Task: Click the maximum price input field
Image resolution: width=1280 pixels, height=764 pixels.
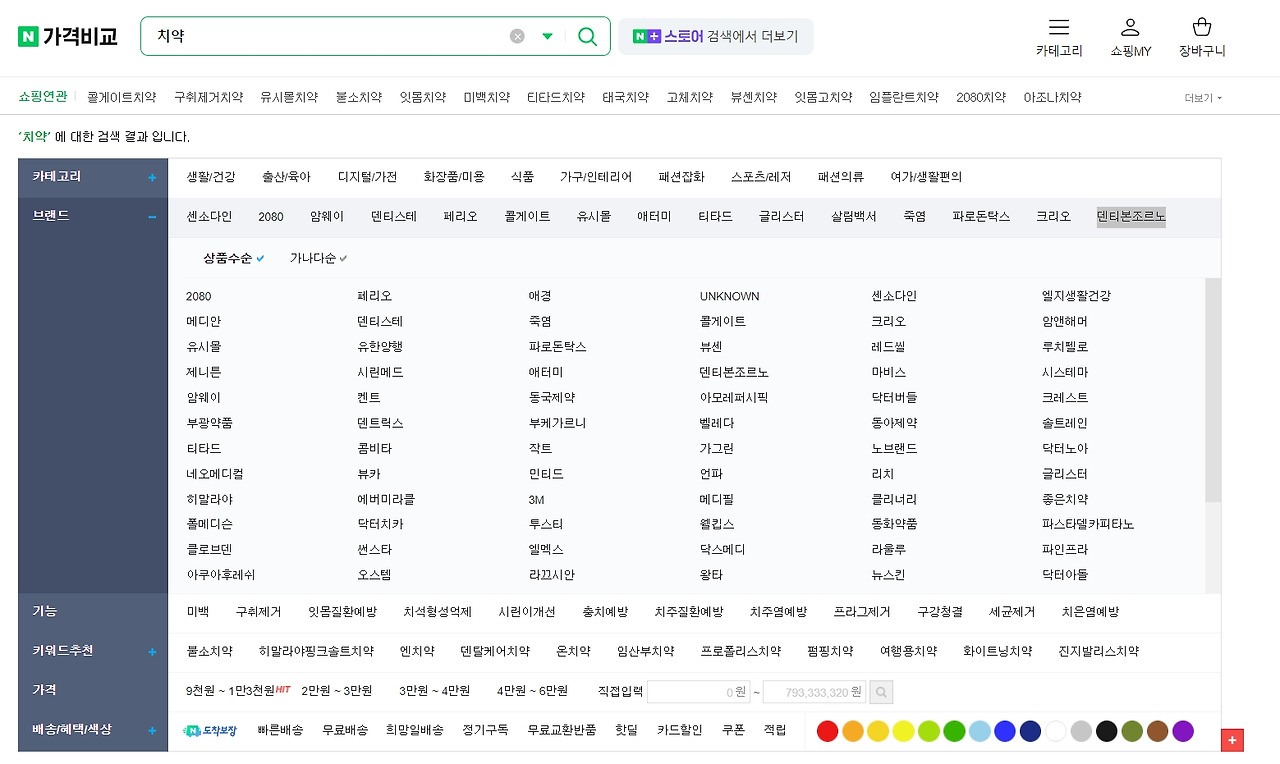Action: tap(814, 692)
